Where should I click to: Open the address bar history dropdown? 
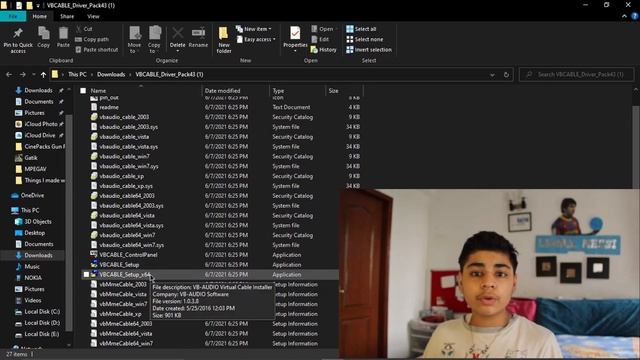pyautogui.click(x=492, y=75)
